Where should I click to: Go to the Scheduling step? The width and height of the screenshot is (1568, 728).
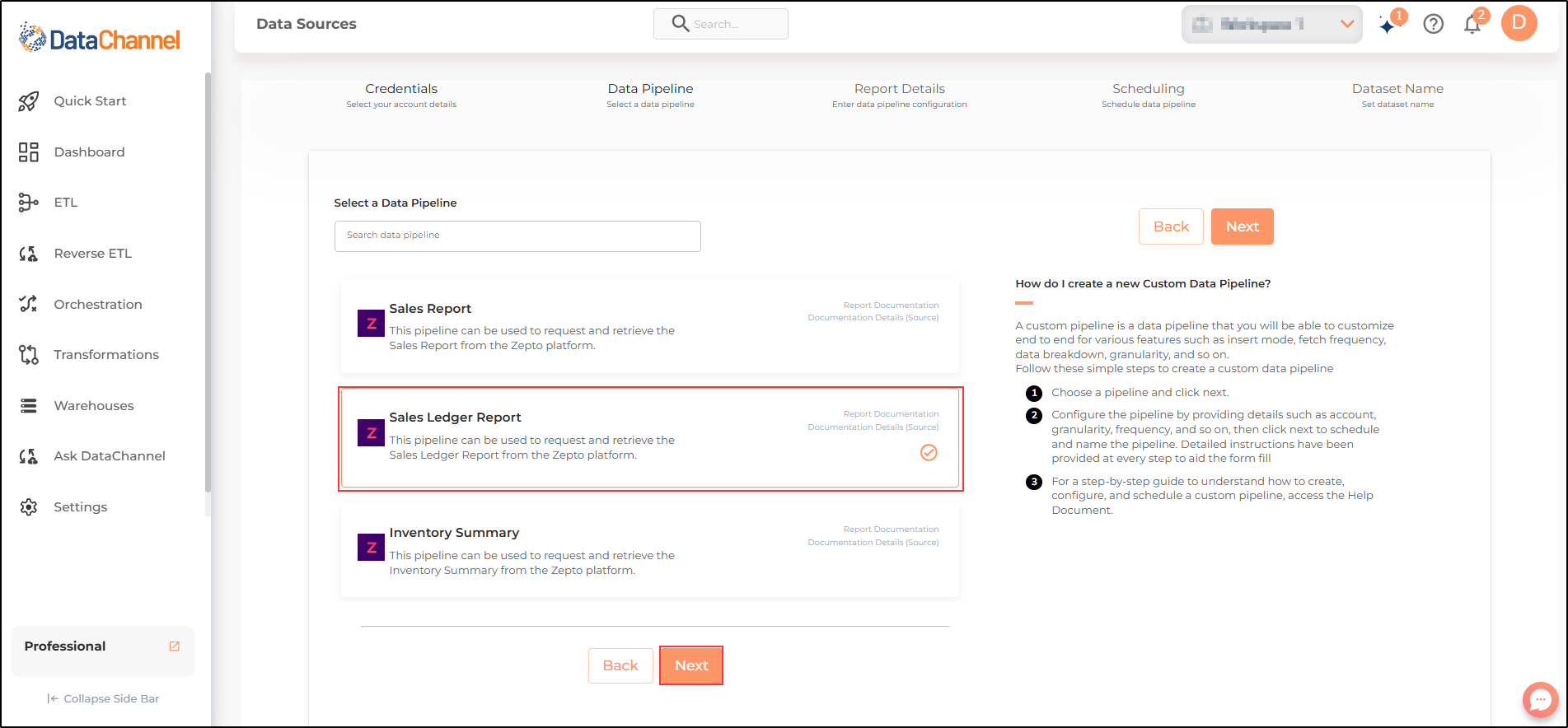[x=1149, y=96]
